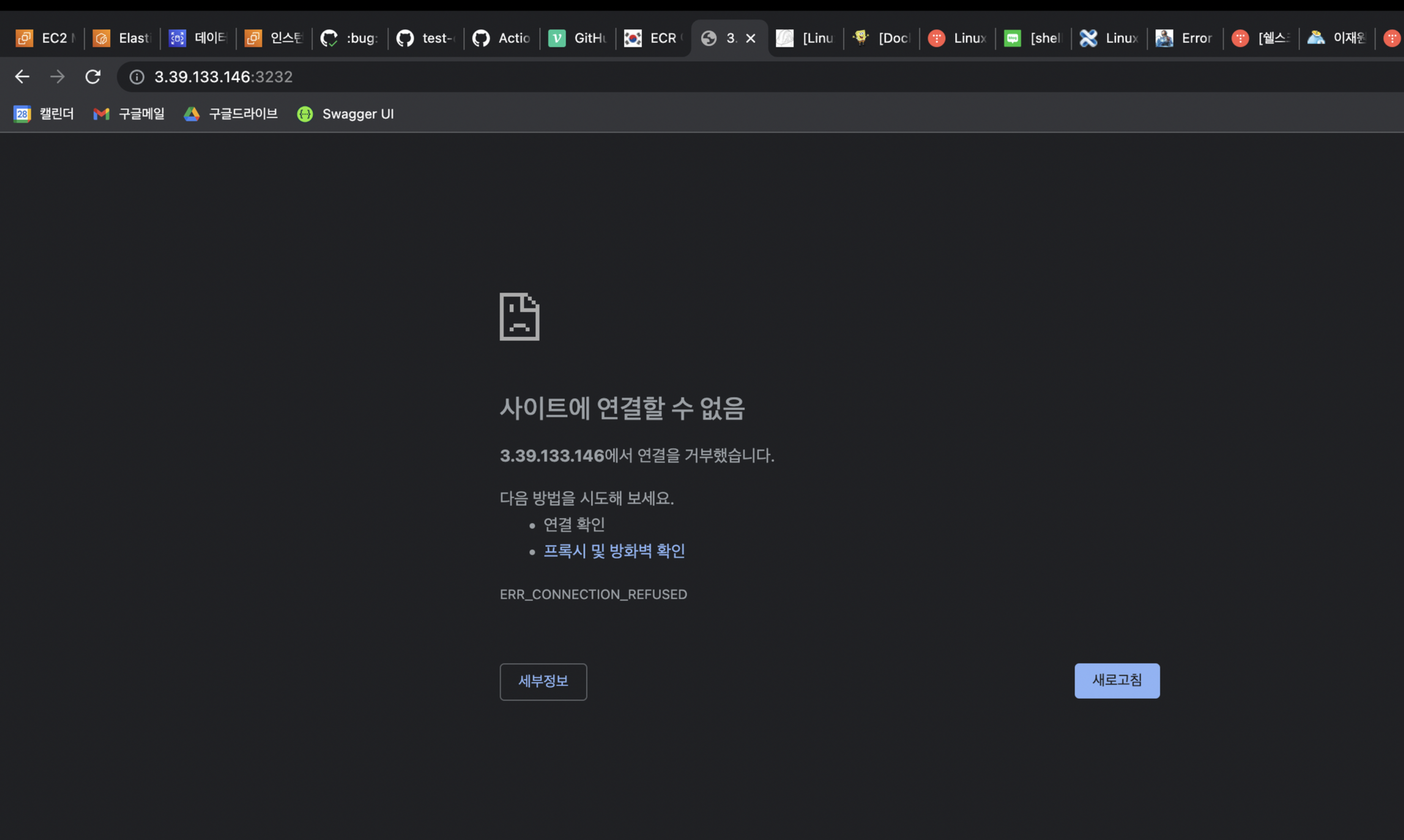Click the reload page icon
Screen dimensions: 1404x840
pos(93,76)
